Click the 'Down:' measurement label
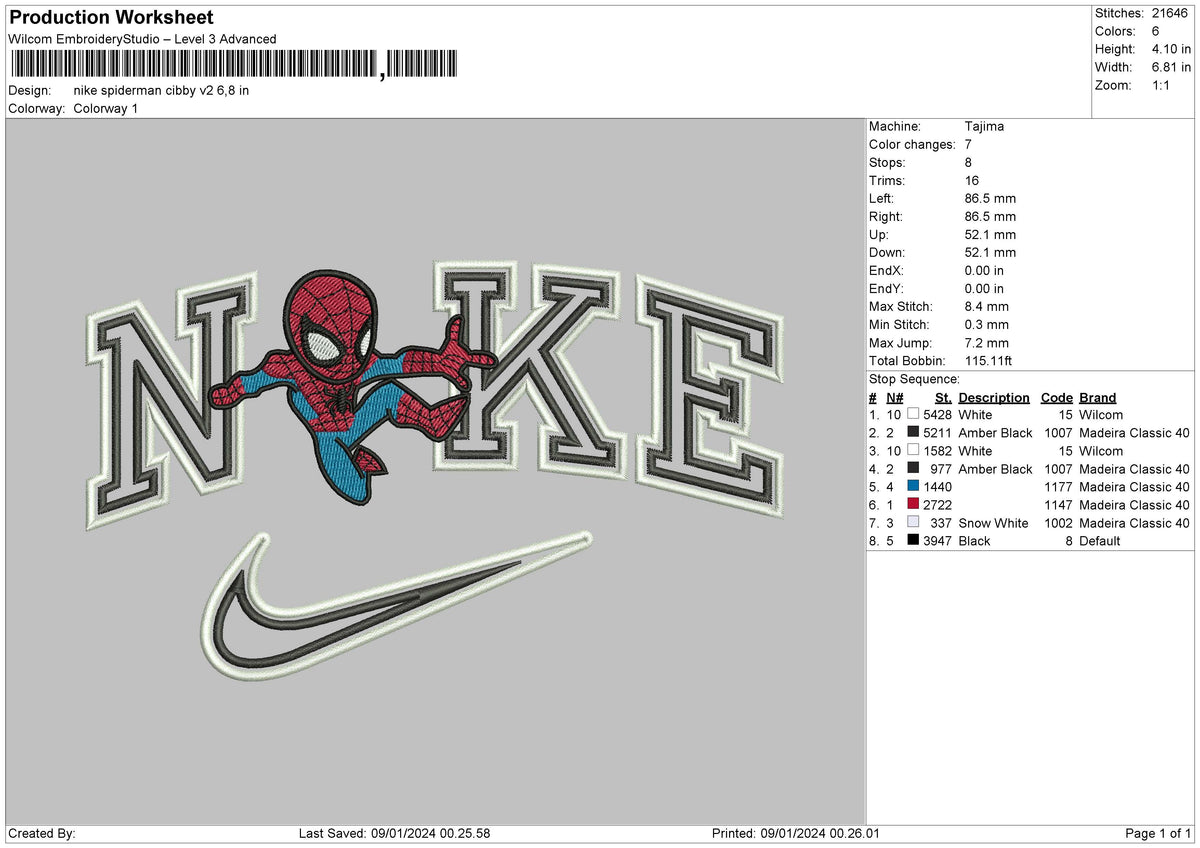 pos(887,252)
